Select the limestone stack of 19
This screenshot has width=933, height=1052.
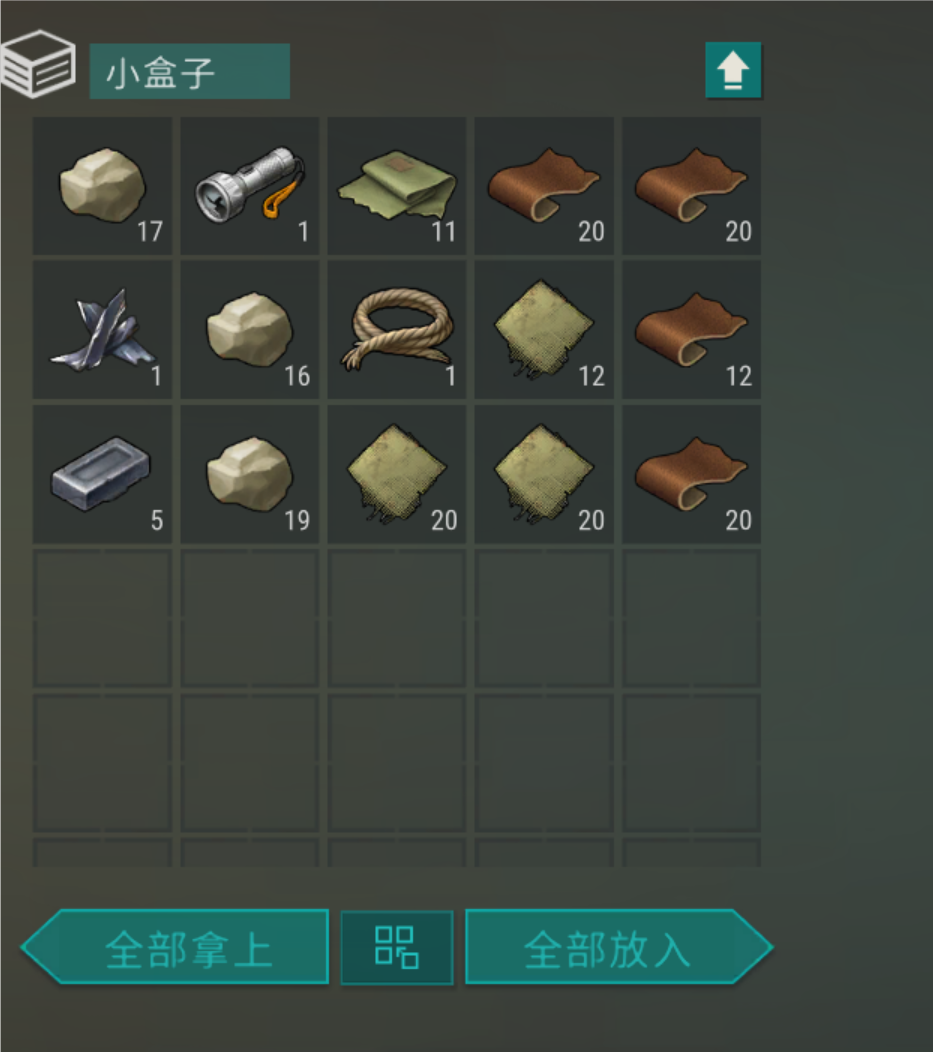click(x=250, y=474)
